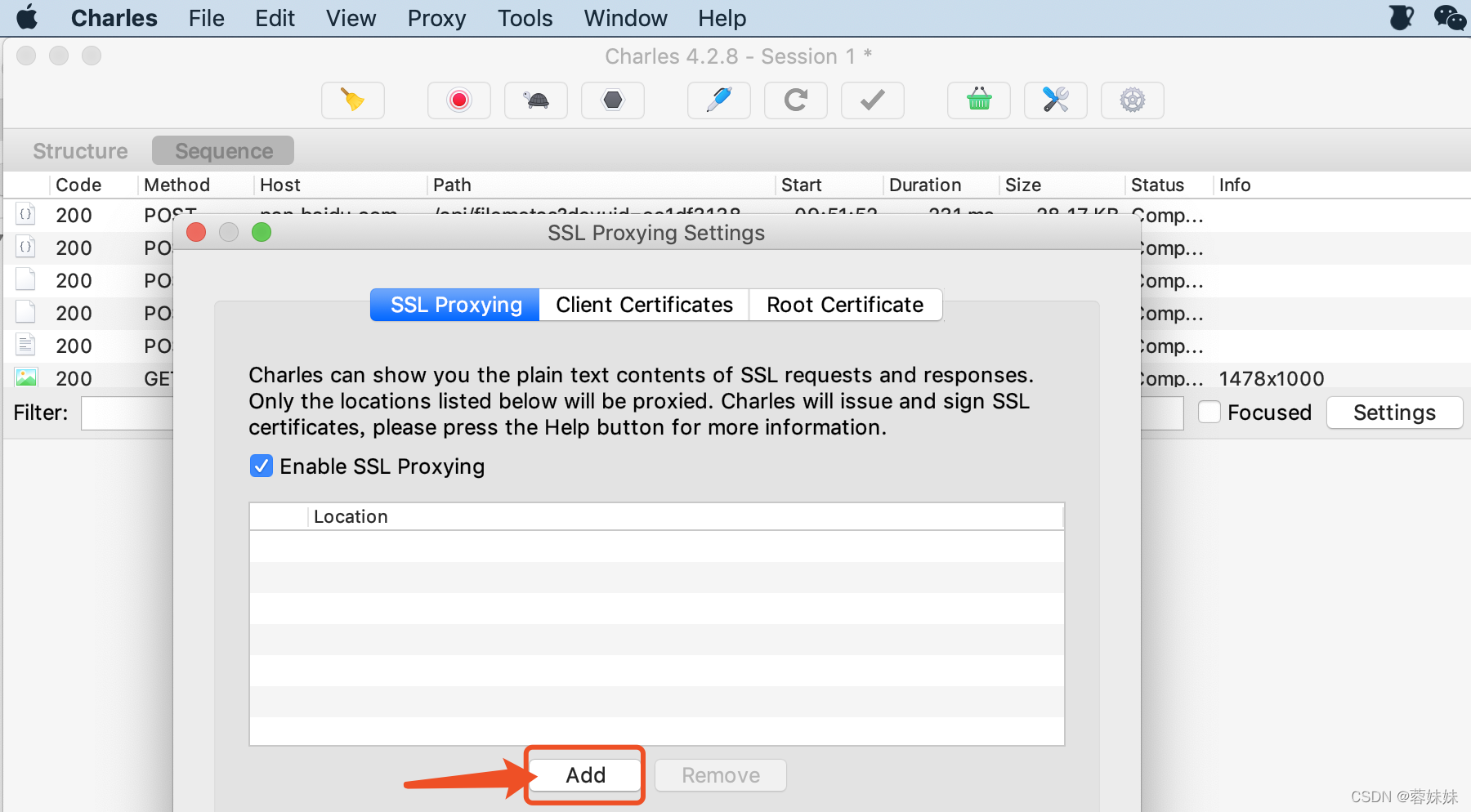
Task: Open the File menu
Action: (x=206, y=18)
